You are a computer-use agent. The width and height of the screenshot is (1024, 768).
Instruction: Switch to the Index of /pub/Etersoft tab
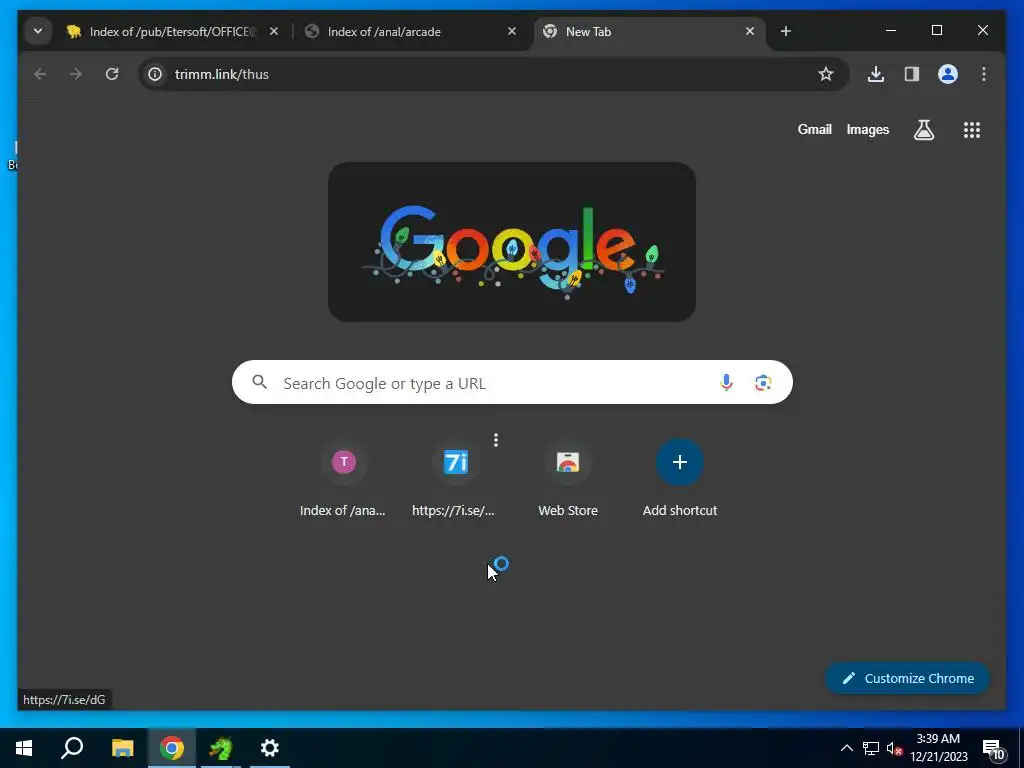click(x=172, y=31)
